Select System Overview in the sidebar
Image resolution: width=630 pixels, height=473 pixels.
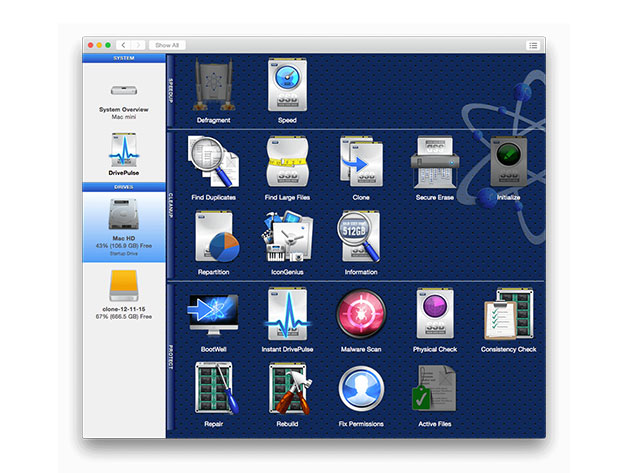pyautogui.click(x=124, y=101)
